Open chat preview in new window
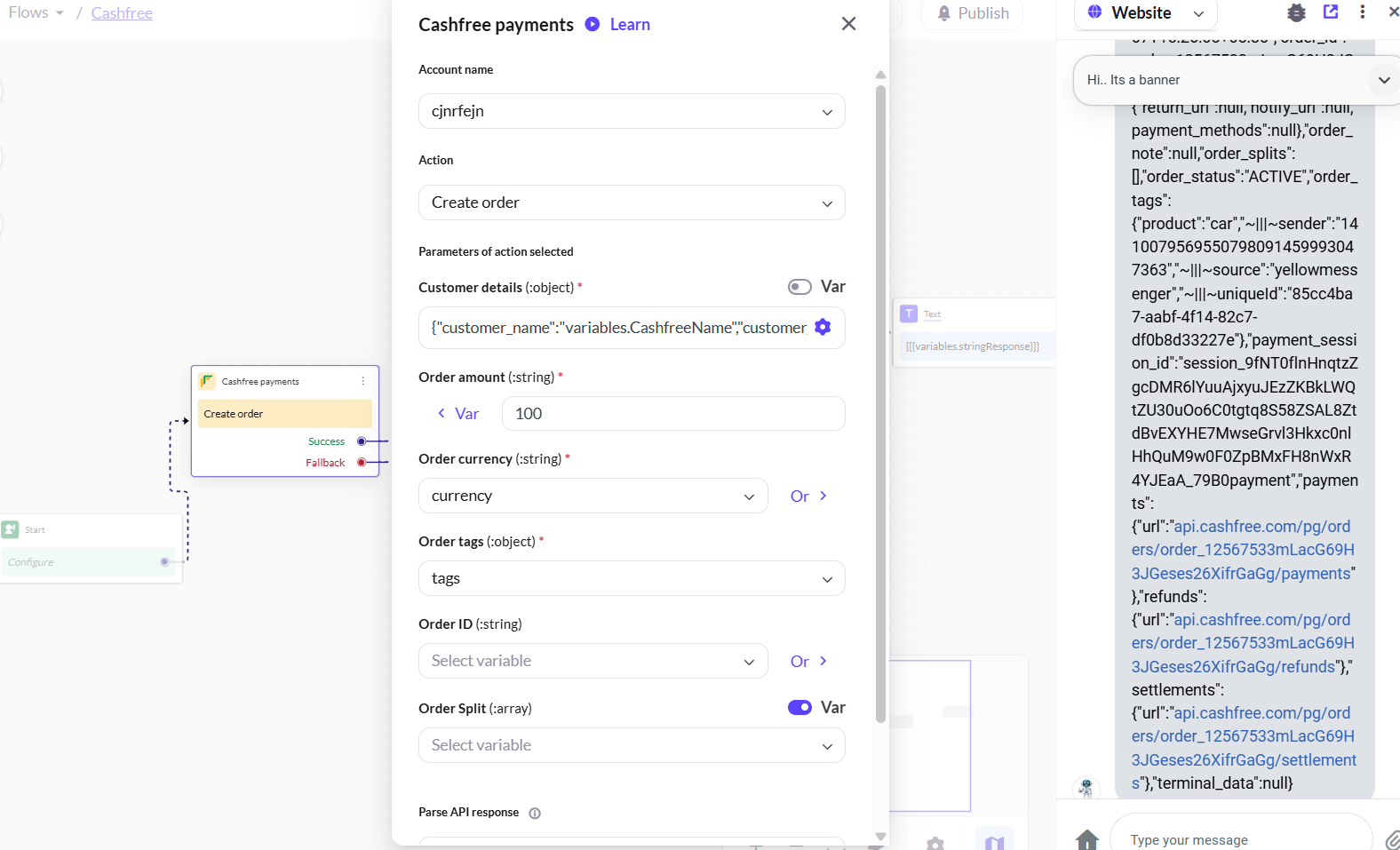This screenshot has width=1400, height=850. tap(1330, 12)
